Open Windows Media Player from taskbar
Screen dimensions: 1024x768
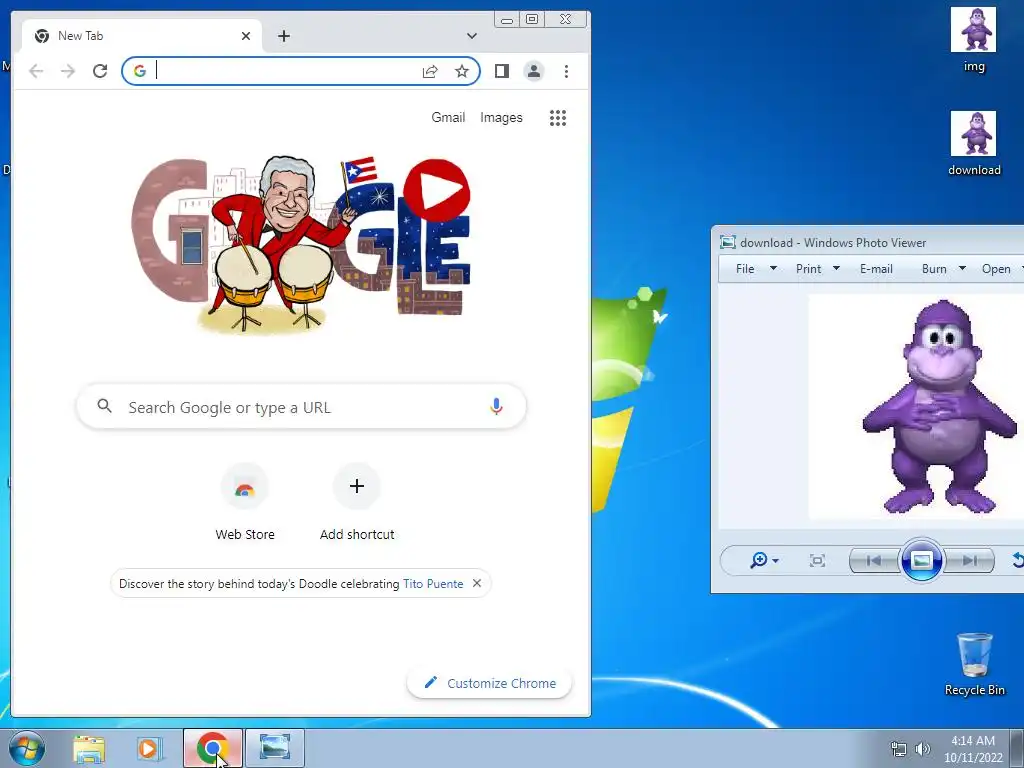coord(148,748)
